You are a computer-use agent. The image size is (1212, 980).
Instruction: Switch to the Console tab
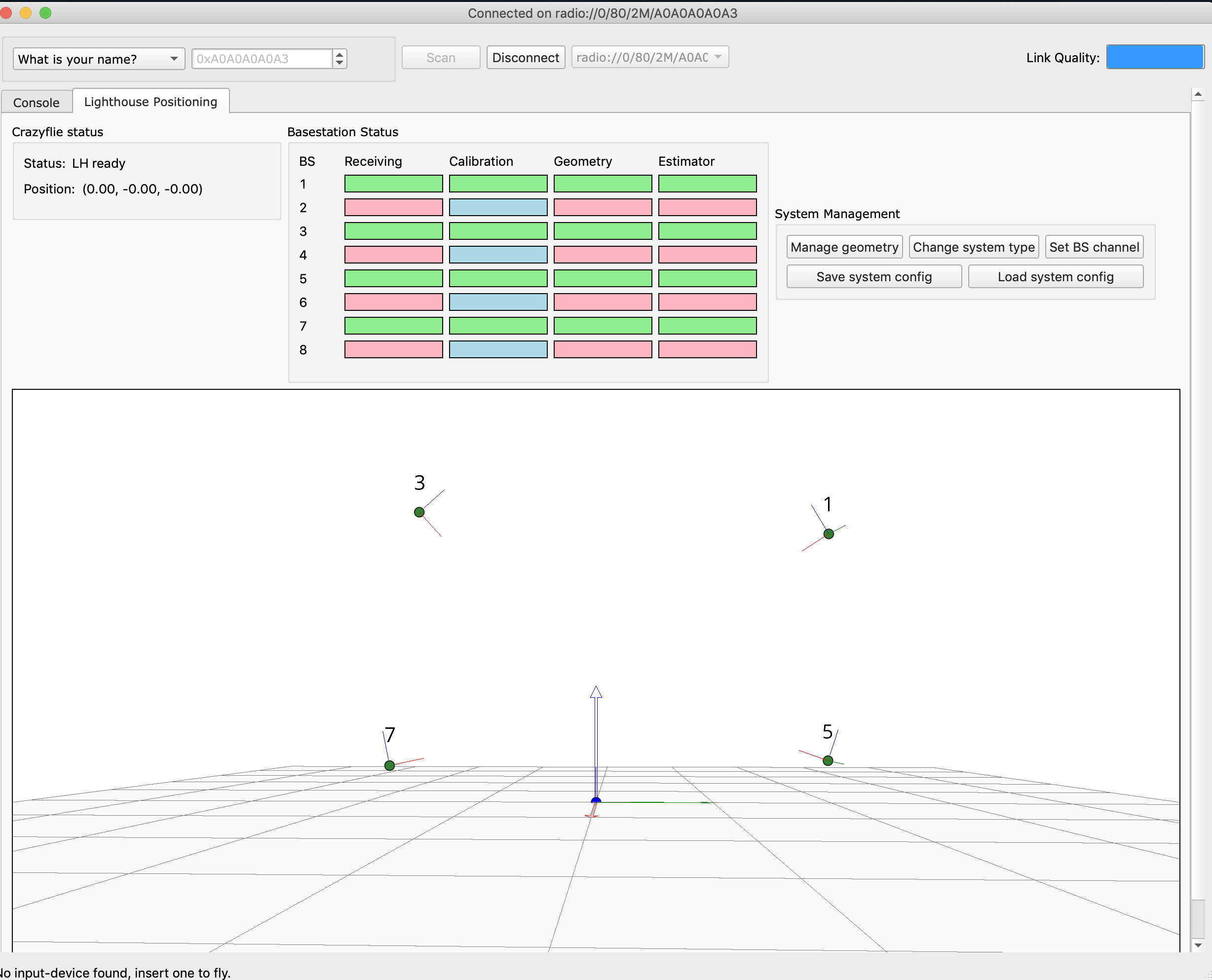[36, 102]
